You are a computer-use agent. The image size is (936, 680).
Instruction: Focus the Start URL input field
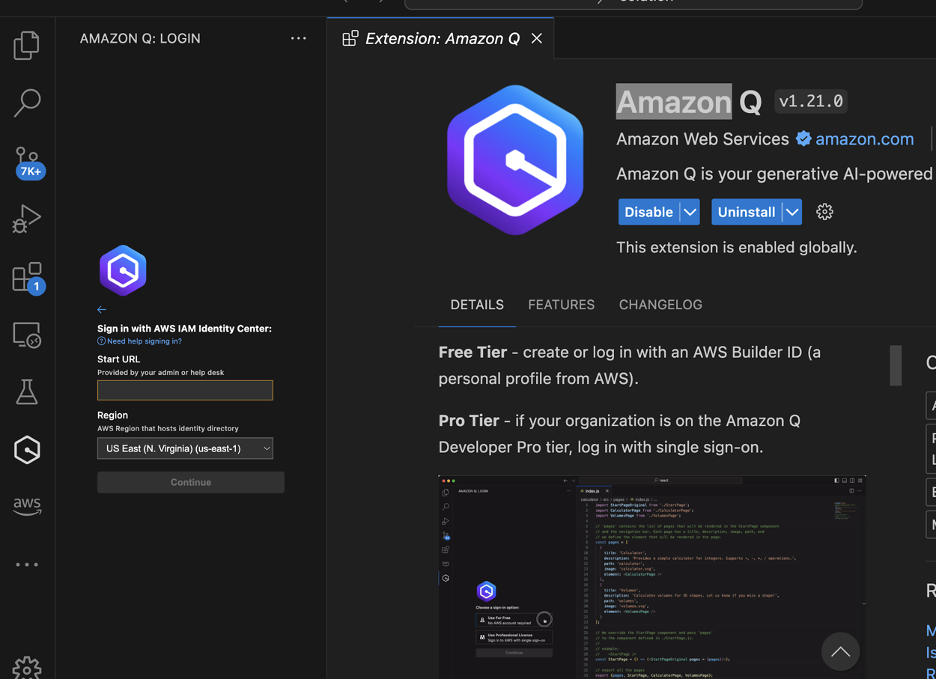click(185, 390)
